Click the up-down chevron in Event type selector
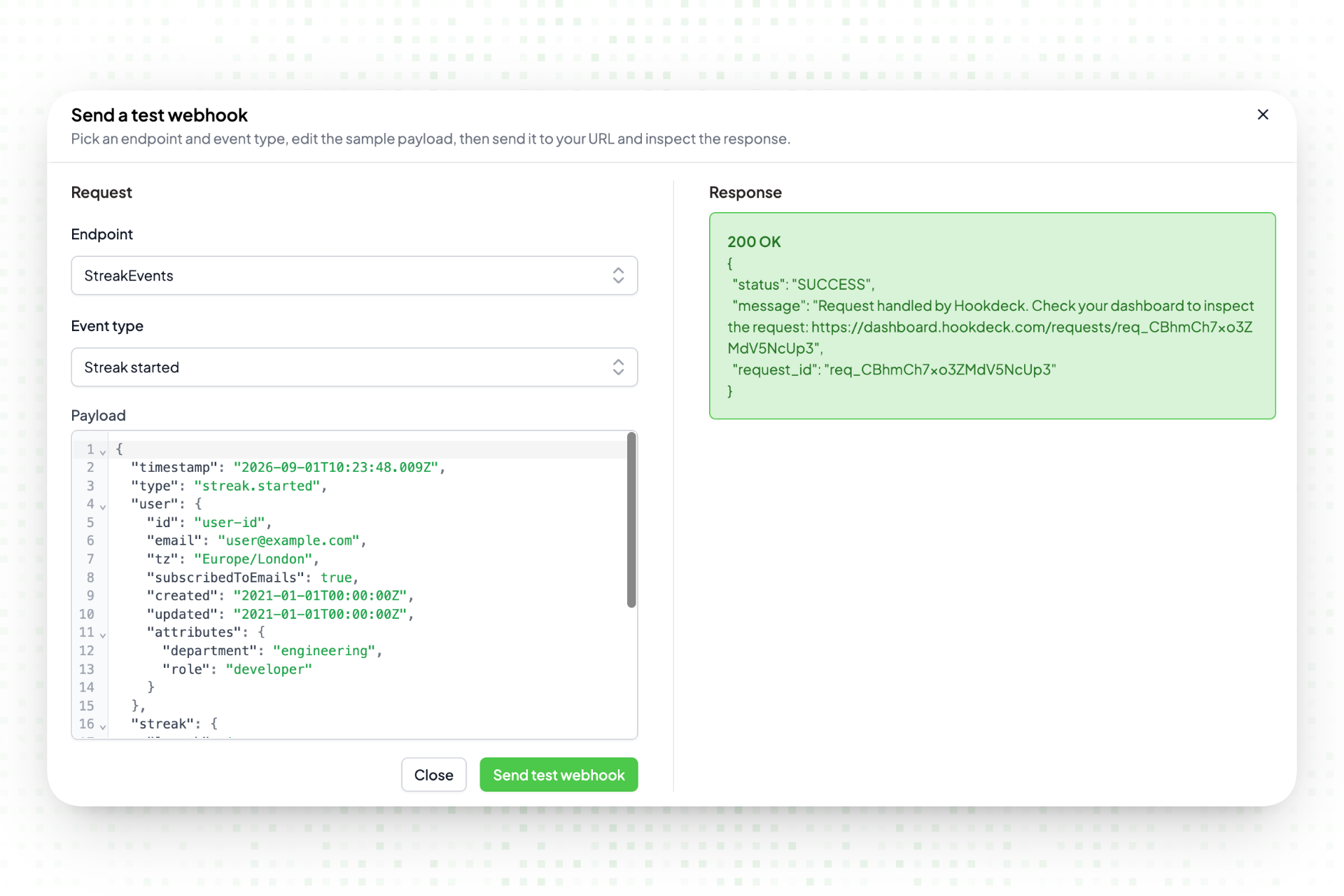Image resolution: width=1344 pixels, height=896 pixels. pos(618,367)
